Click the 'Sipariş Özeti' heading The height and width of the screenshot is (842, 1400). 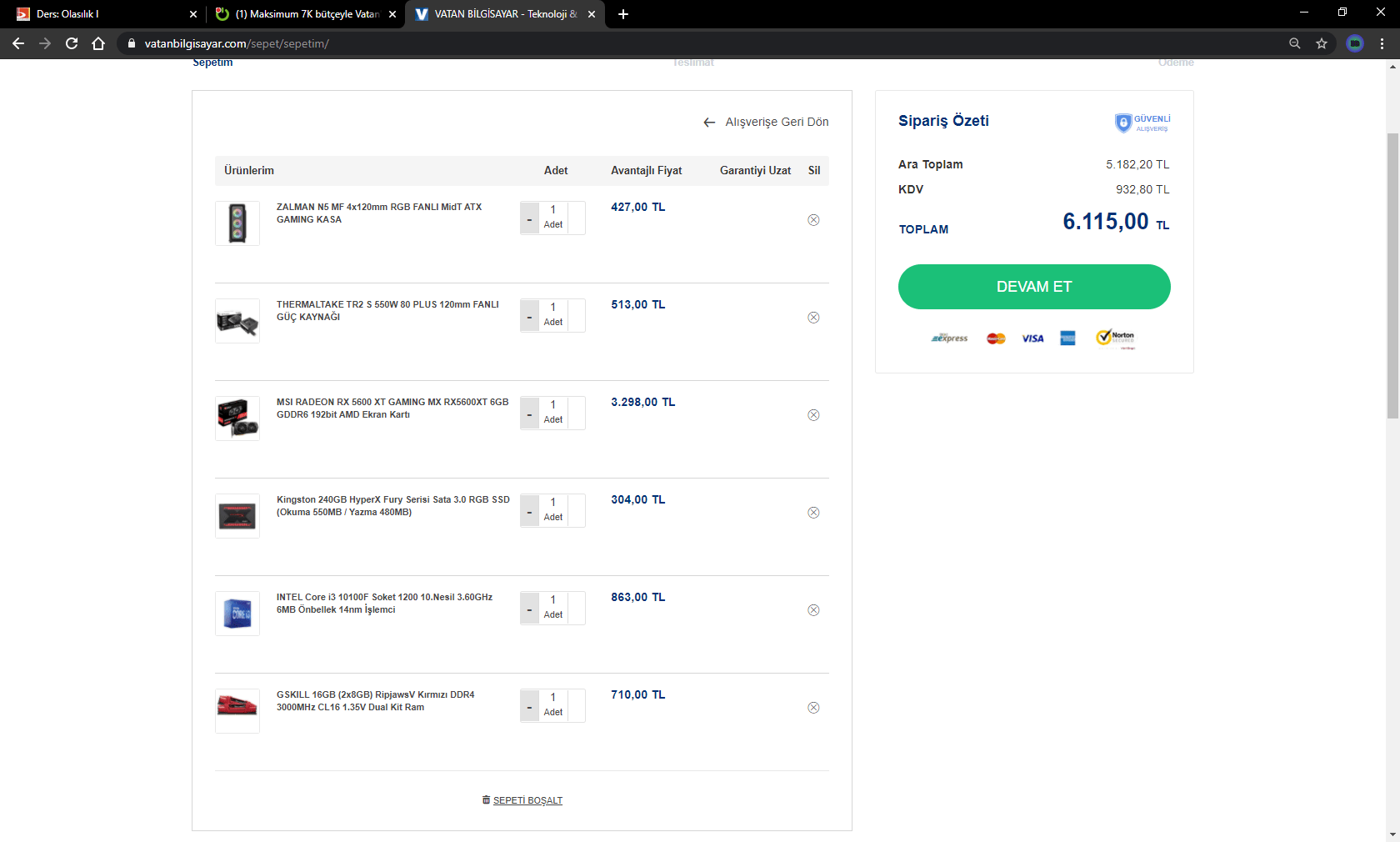coord(943,121)
